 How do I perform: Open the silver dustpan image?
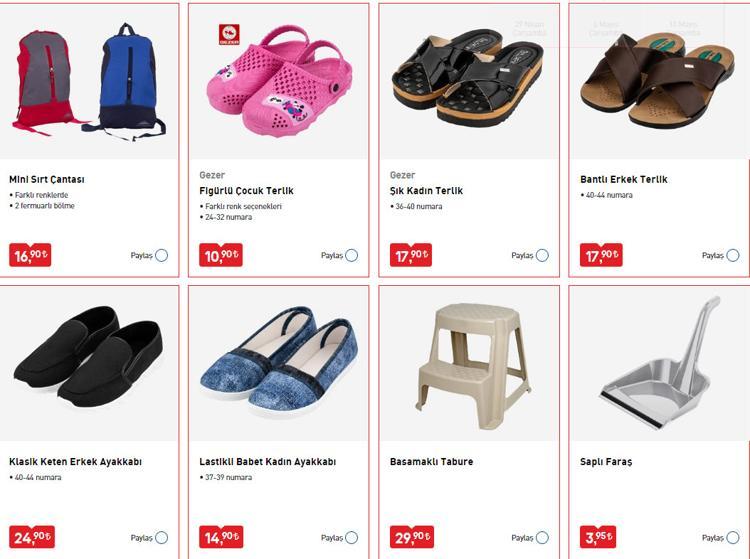click(x=659, y=362)
